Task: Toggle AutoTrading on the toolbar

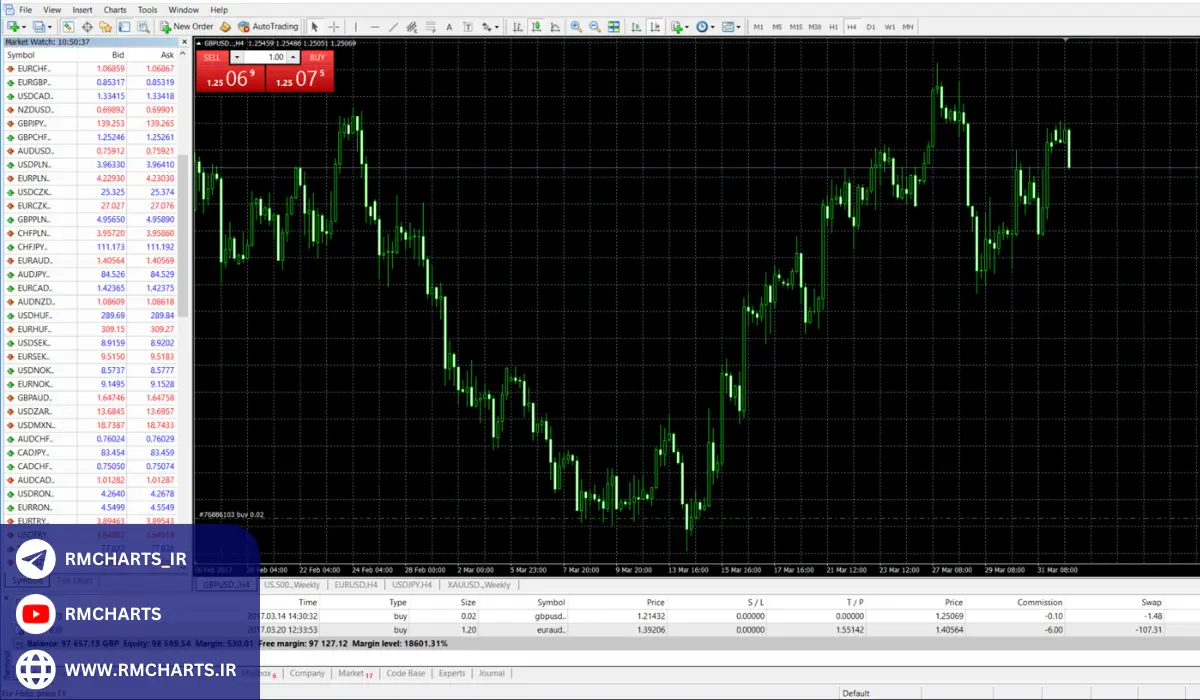Action: coord(268,26)
